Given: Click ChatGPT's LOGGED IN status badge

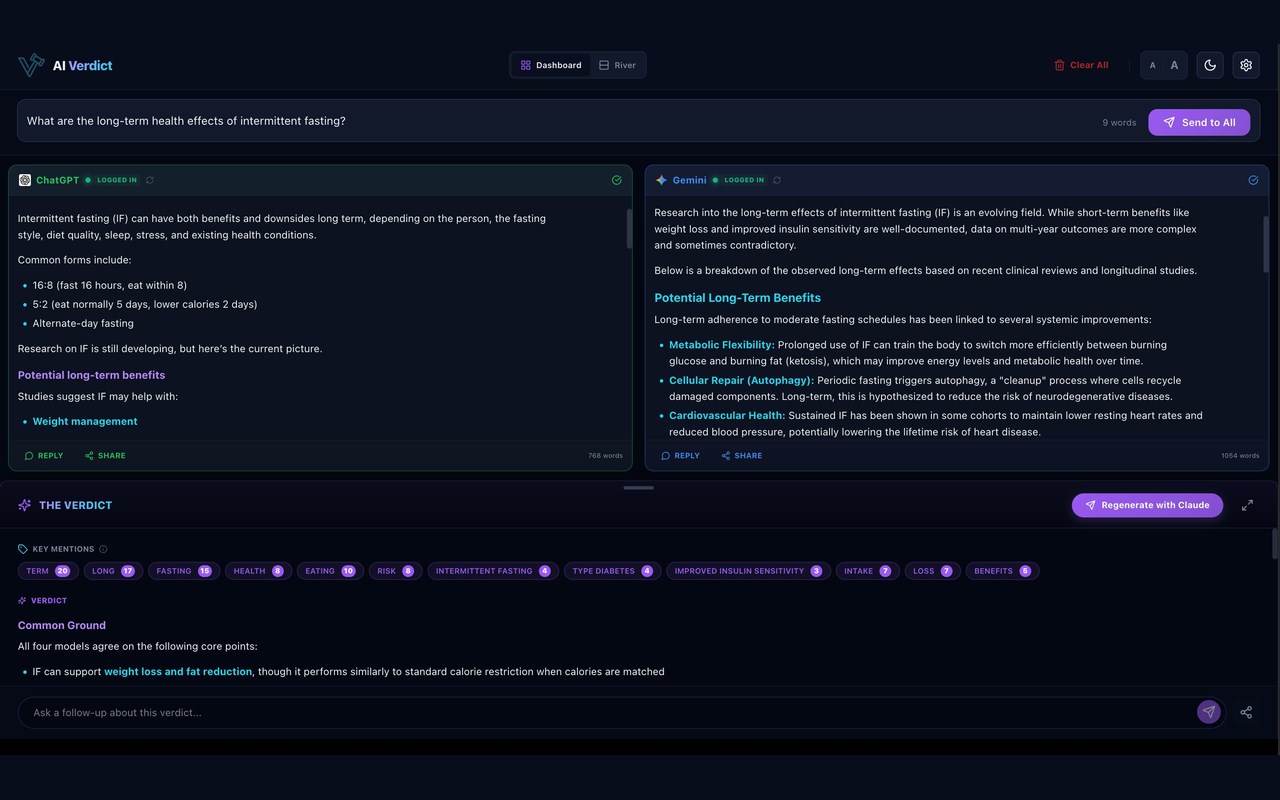Looking at the screenshot, I should [x=112, y=180].
